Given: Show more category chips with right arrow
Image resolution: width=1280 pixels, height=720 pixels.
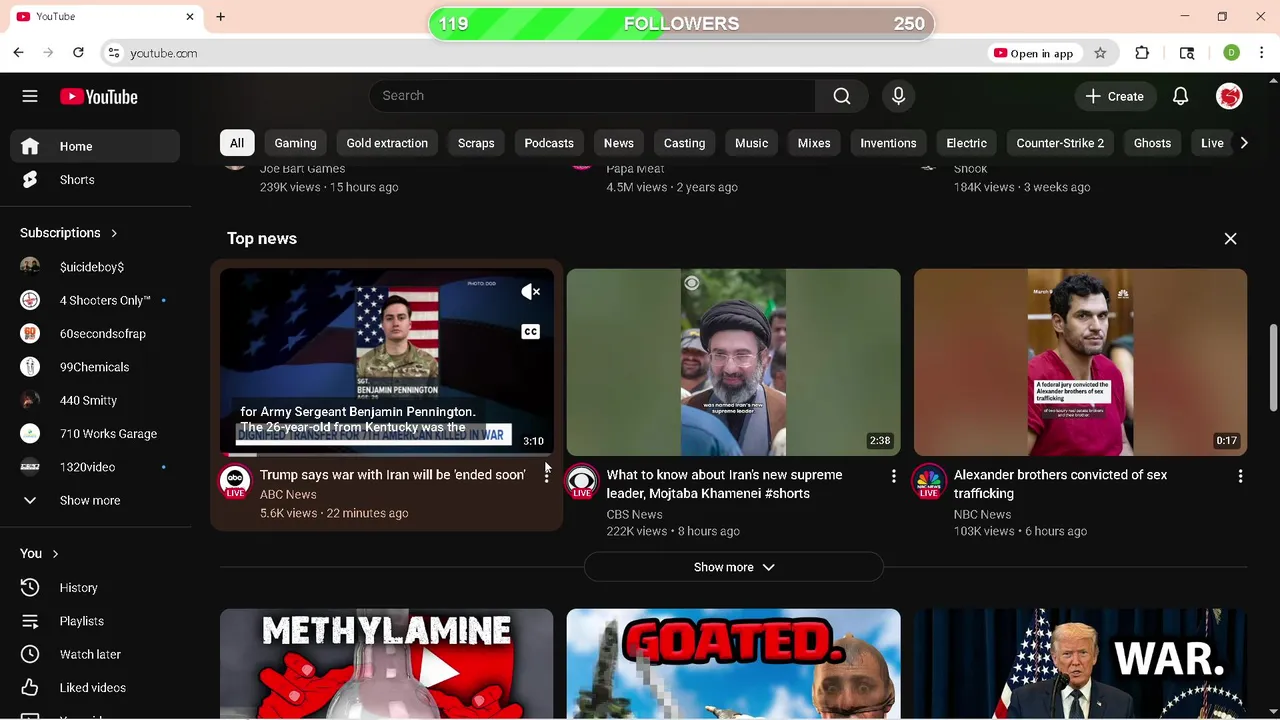Looking at the screenshot, I should (1244, 143).
